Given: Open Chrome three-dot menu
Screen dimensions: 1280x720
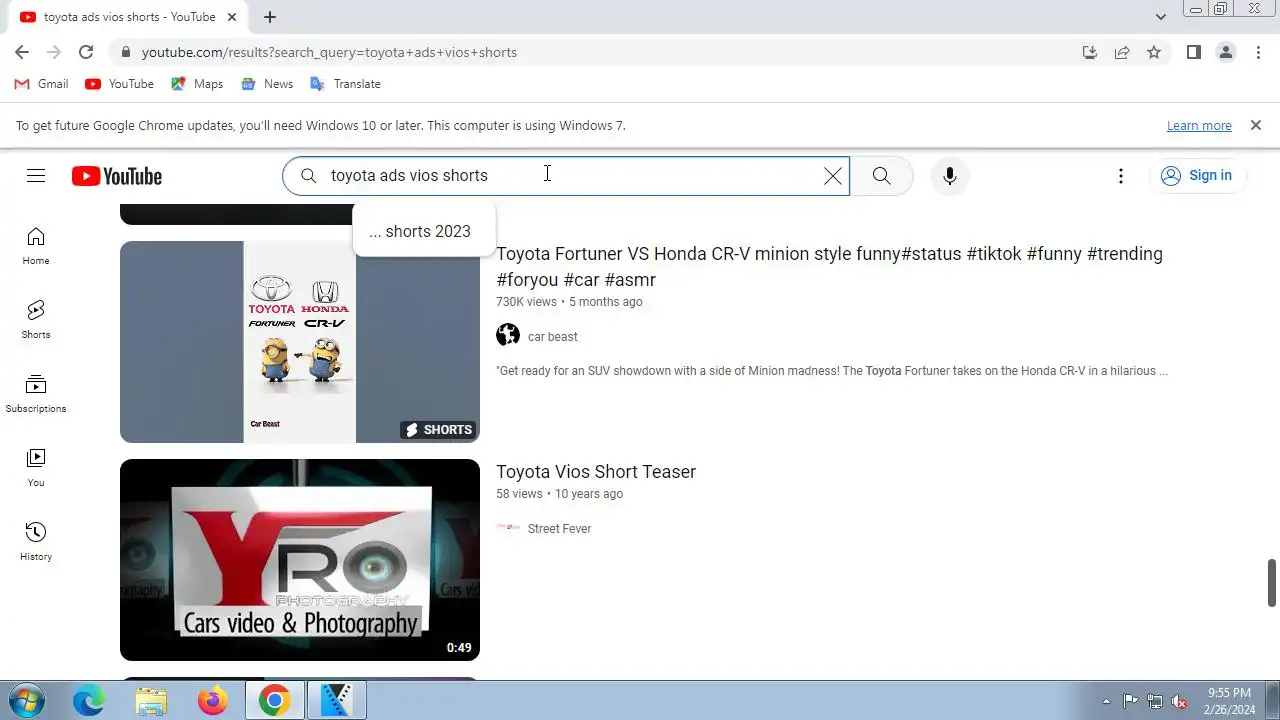Looking at the screenshot, I should [x=1258, y=52].
